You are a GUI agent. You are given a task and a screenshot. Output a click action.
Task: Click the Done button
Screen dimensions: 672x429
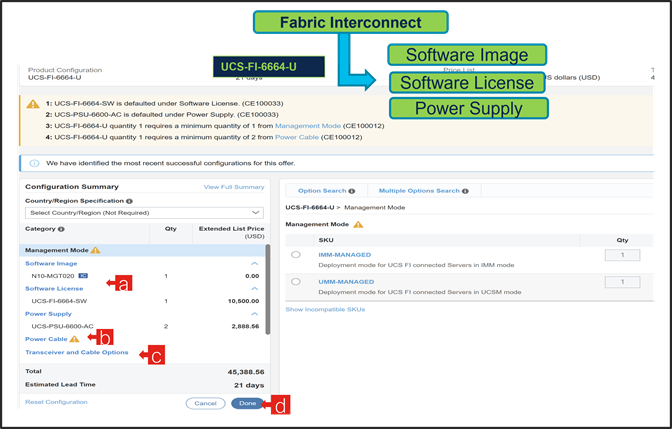pos(247,403)
